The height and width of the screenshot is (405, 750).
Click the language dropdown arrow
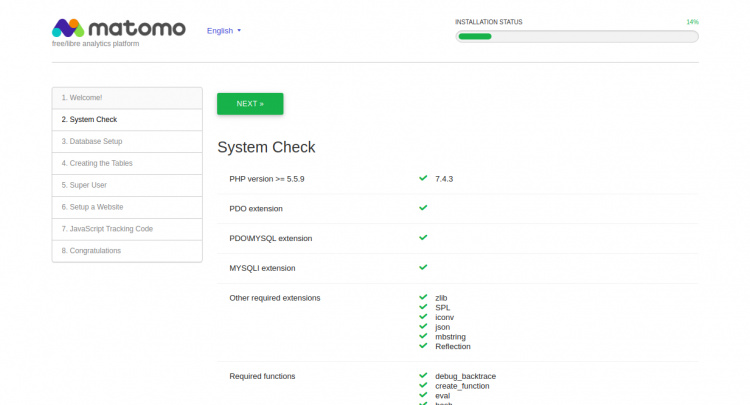(239, 31)
